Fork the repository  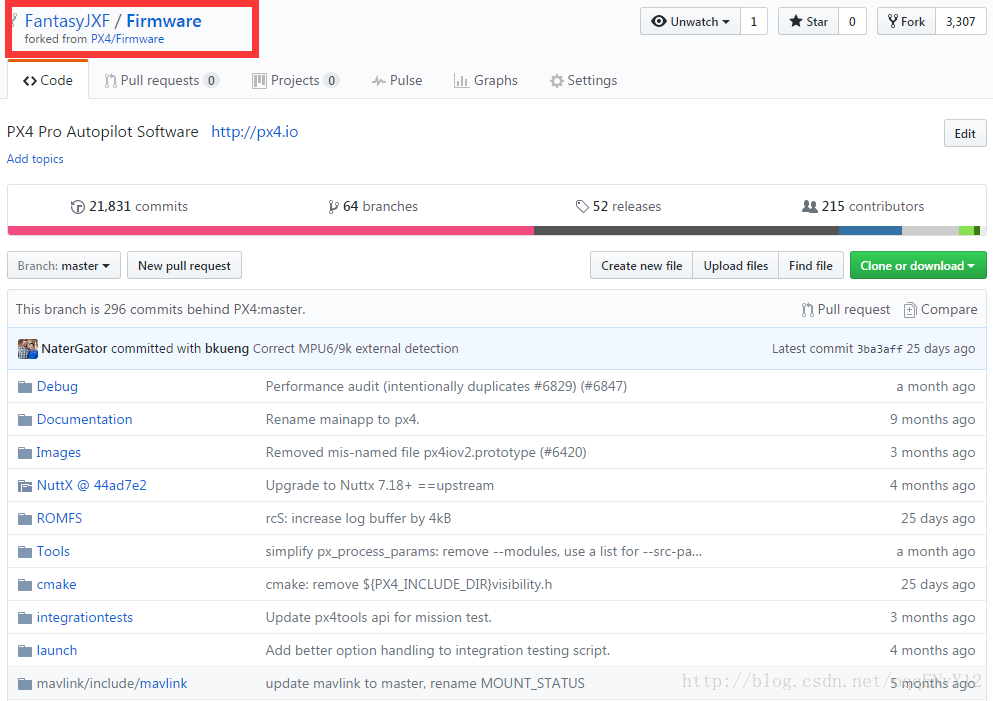(906, 22)
